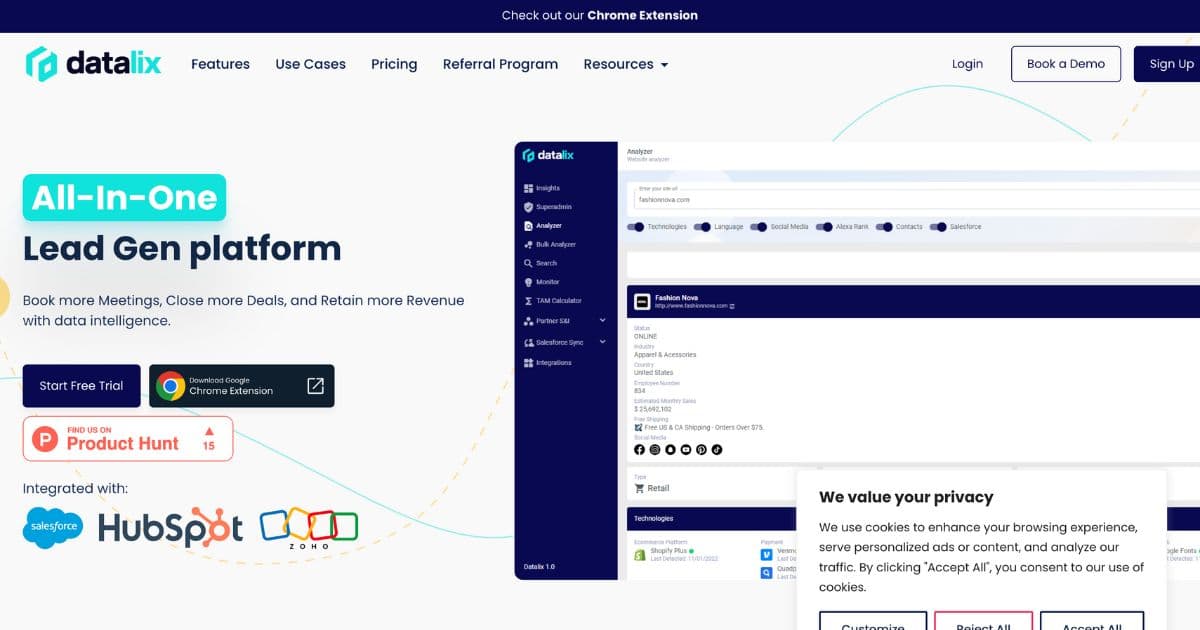Click the TikTok icon under Social Media
Screen dimensions: 1200x630
point(717,450)
